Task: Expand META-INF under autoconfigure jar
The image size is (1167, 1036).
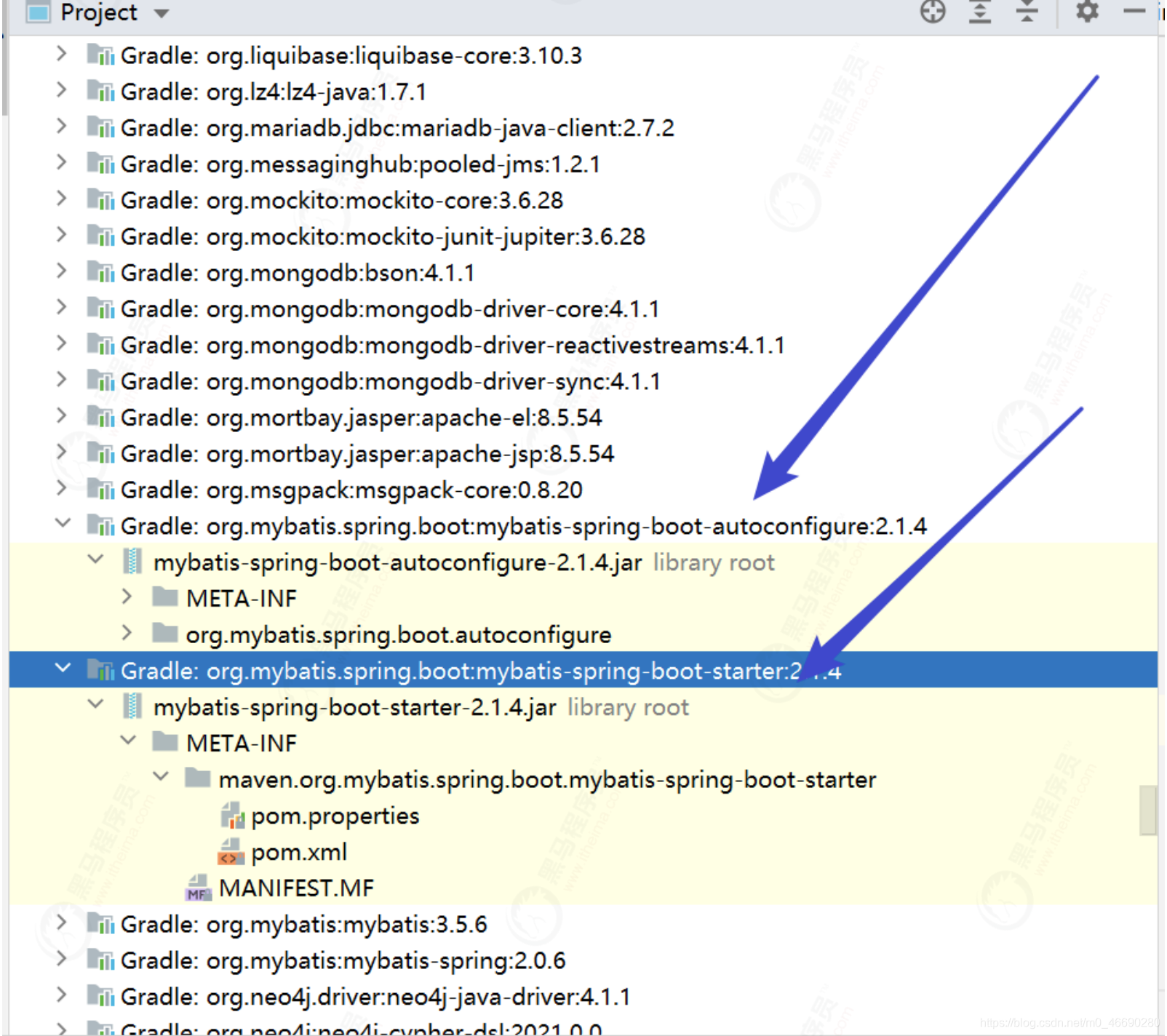Action: [x=127, y=597]
